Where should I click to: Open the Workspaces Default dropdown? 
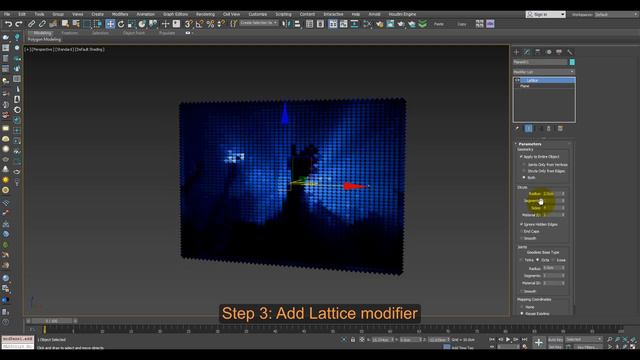[x=616, y=15]
